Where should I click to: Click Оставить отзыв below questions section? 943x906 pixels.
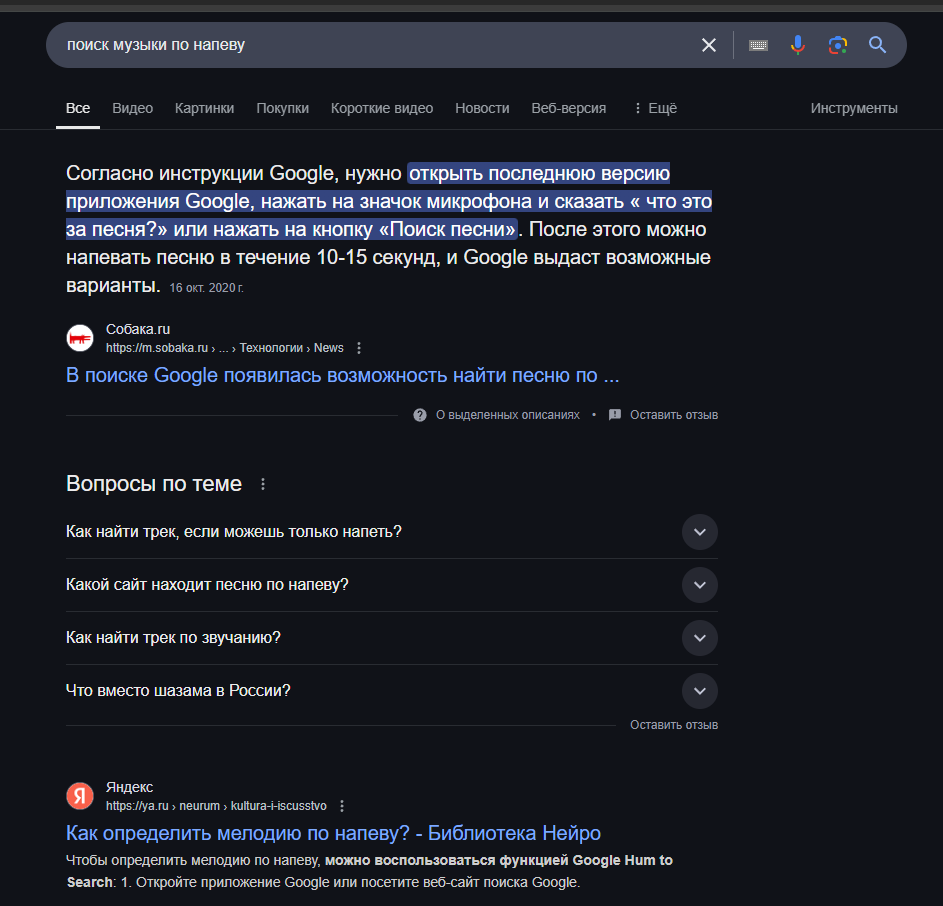(674, 725)
